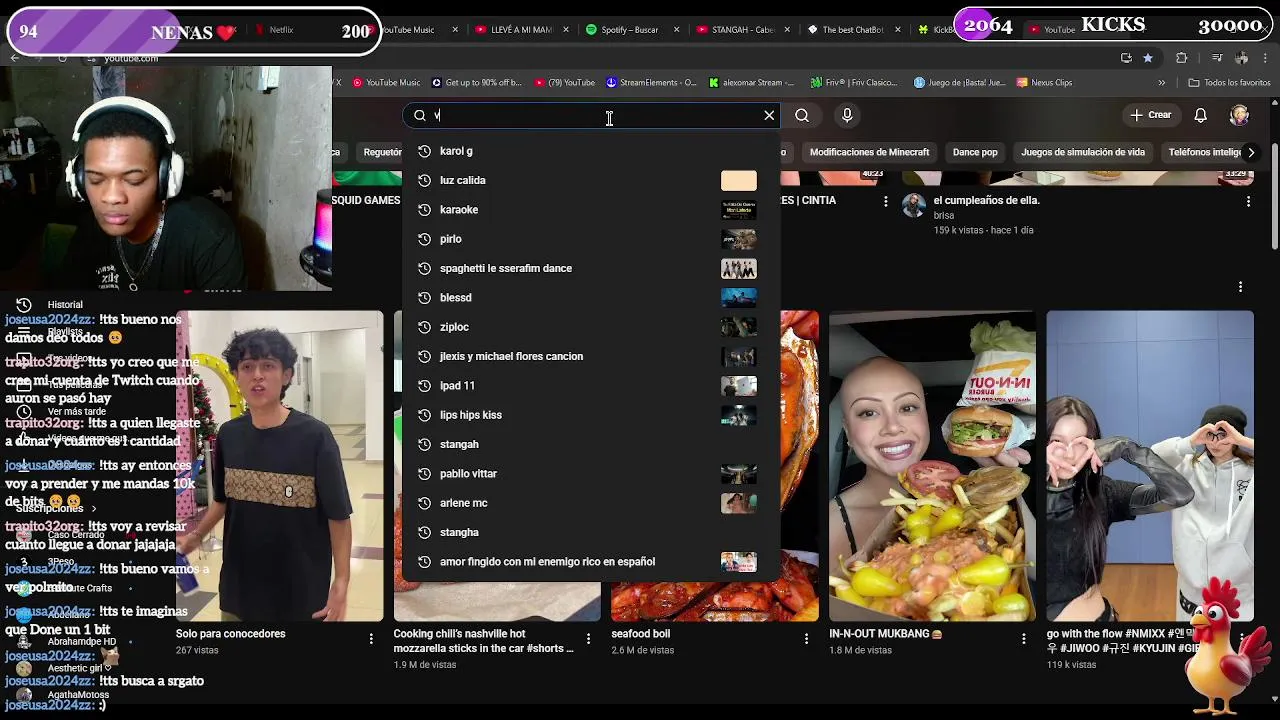The image size is (1280, 720).
Task: Bookmark this page with star icon
Action: click(1148, 58)
